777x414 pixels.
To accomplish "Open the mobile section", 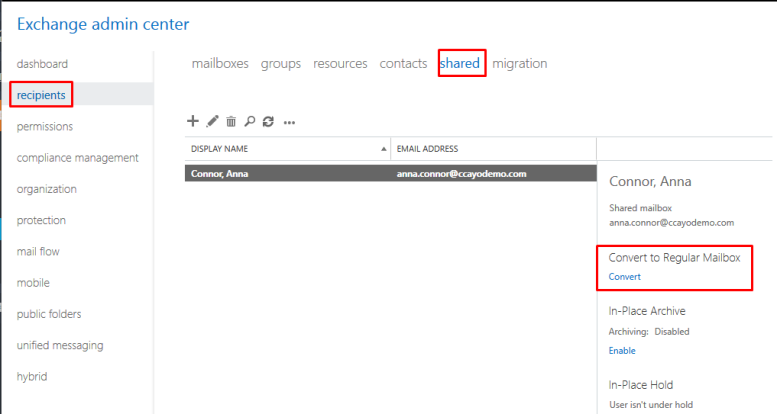I will (x=33, y=283).
